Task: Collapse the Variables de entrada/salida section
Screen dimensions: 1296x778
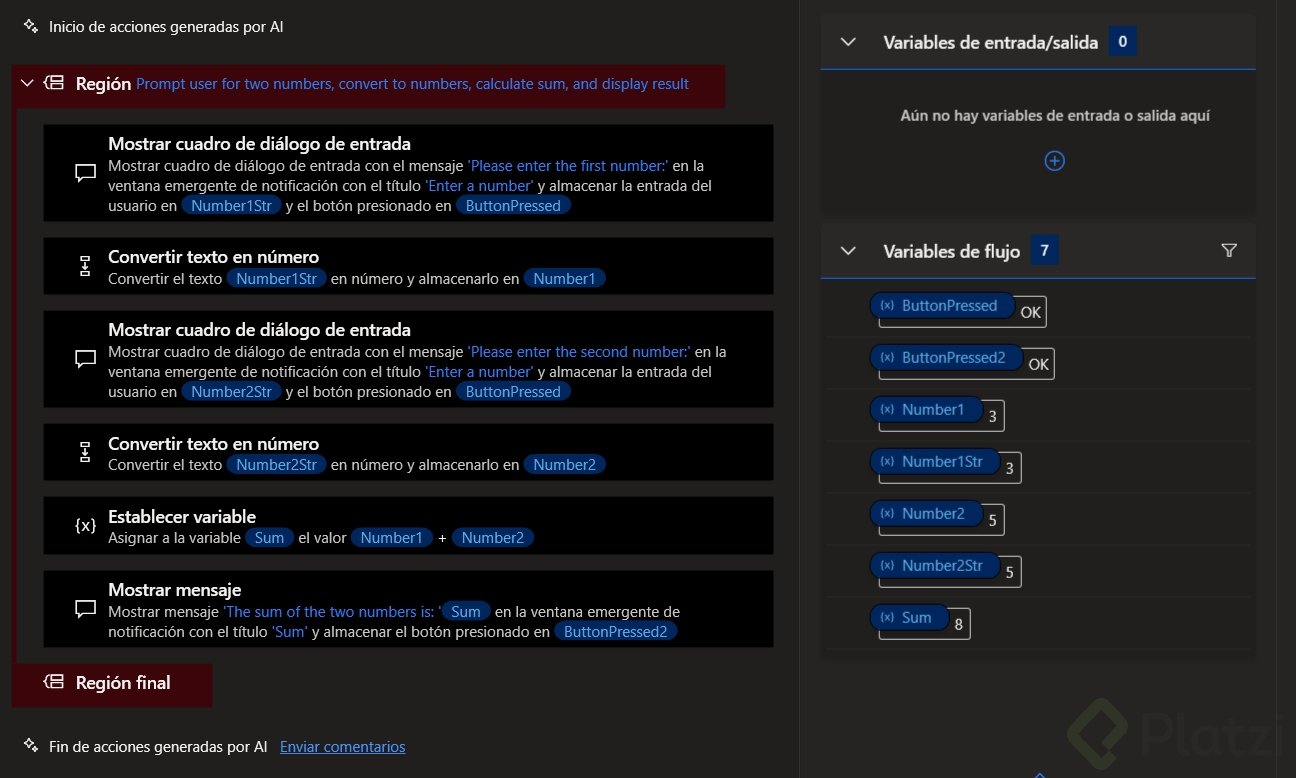Action: pyautogui.click(x=849, y=42)
